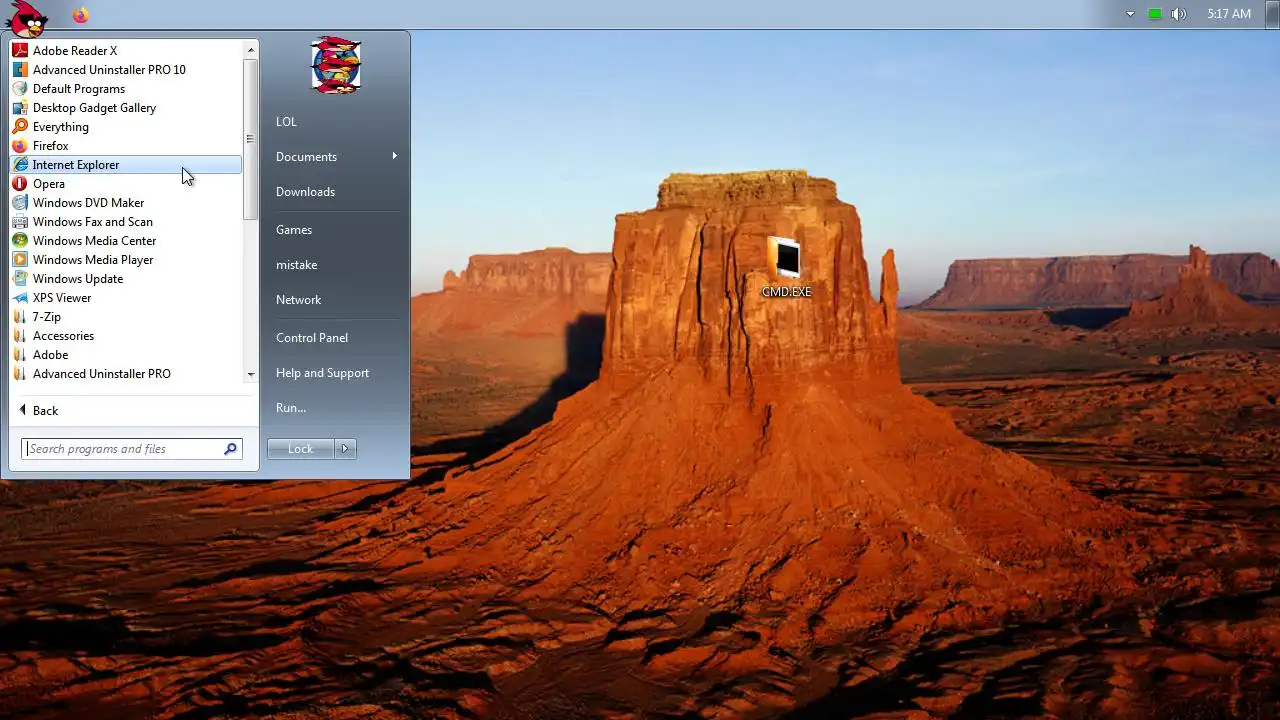1280x720 pixels.
Task: Click the search magnifier icon
Action: 231,449
